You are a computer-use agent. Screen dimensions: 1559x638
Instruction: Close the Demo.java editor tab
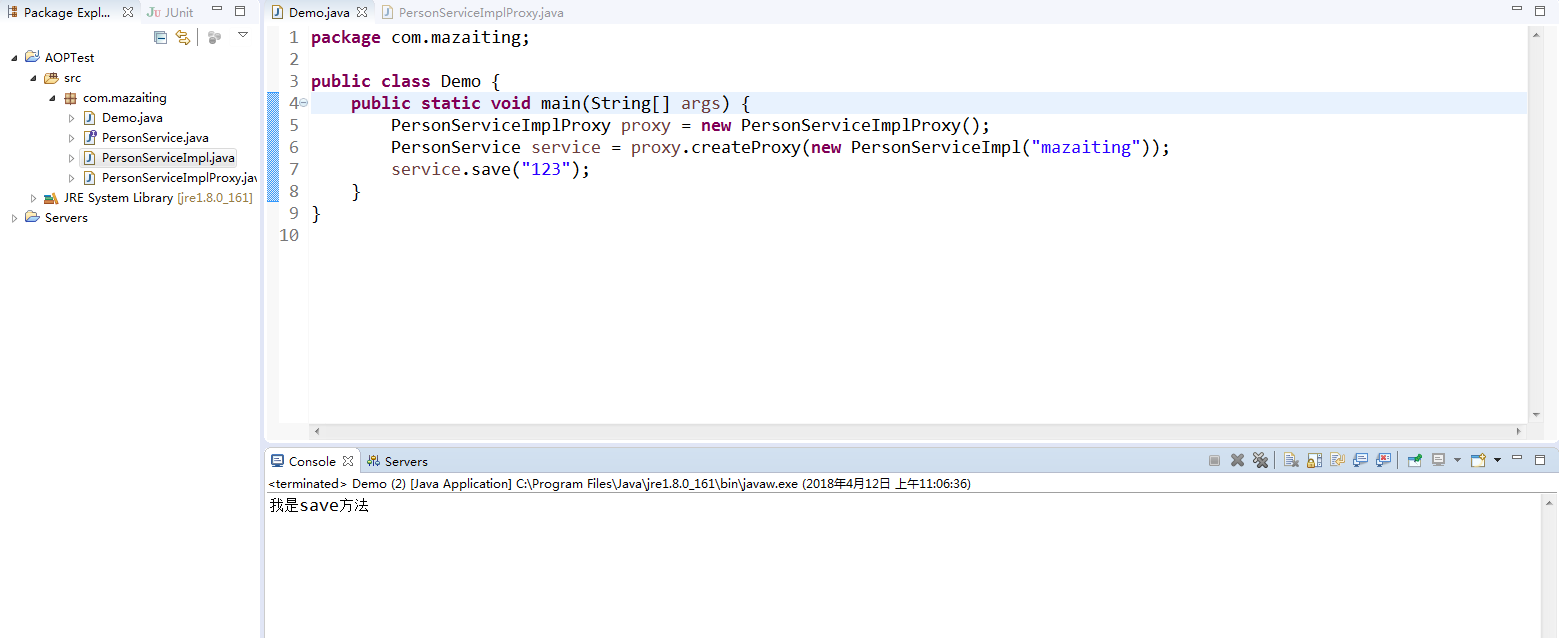point(362,13)
